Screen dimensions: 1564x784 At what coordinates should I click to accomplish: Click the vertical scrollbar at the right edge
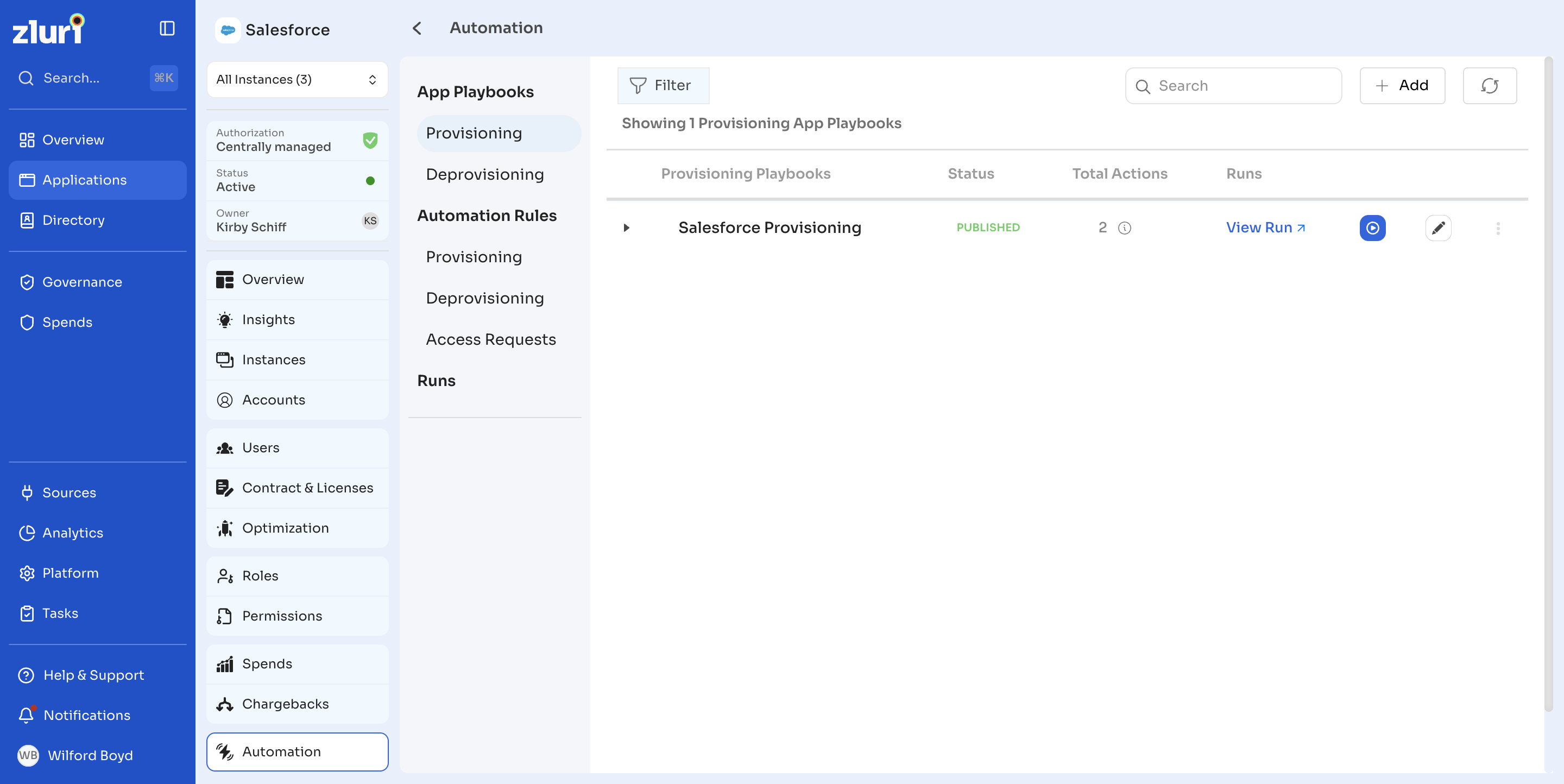tap(1548, 383)
